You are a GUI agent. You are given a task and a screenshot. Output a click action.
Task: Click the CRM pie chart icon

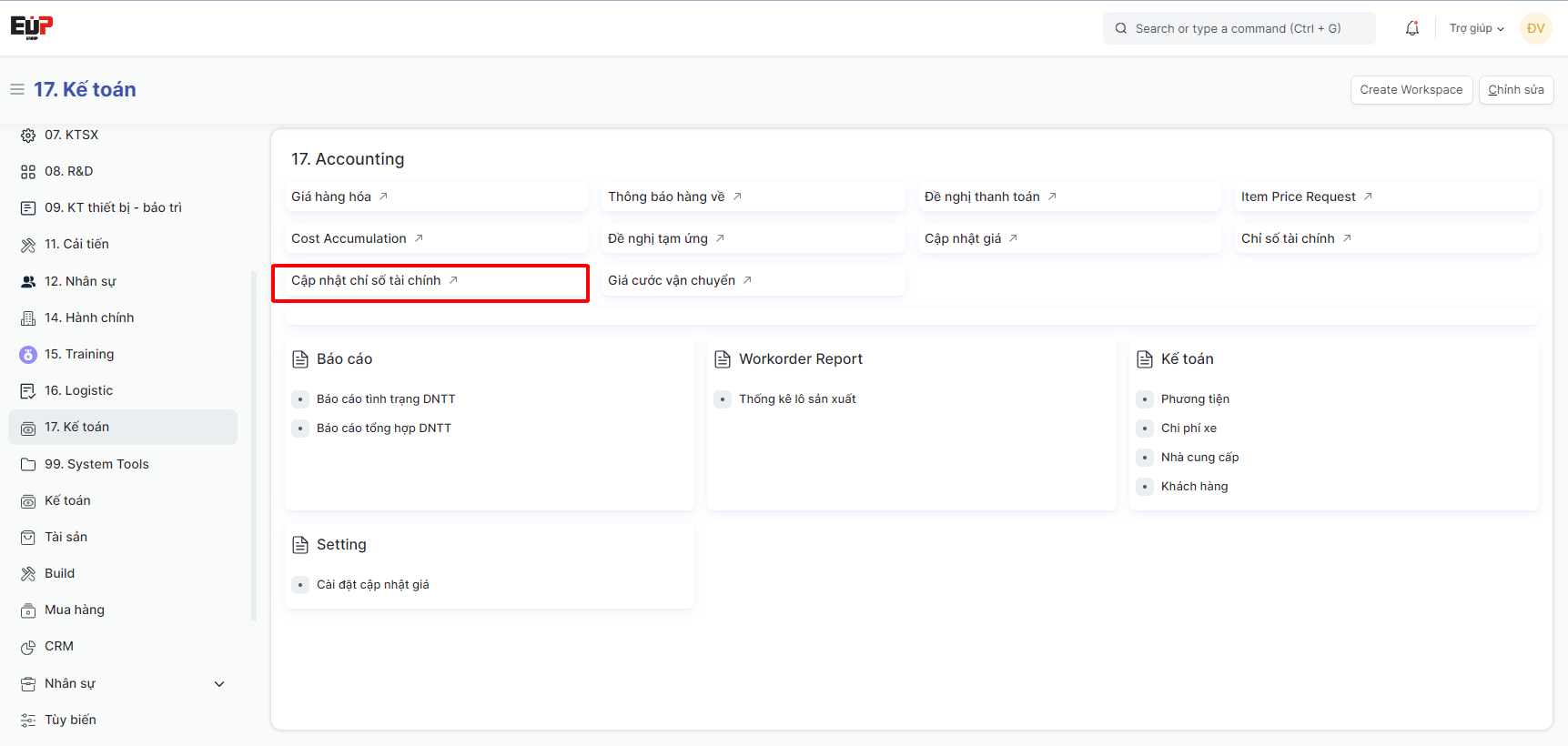click(28, 647)
